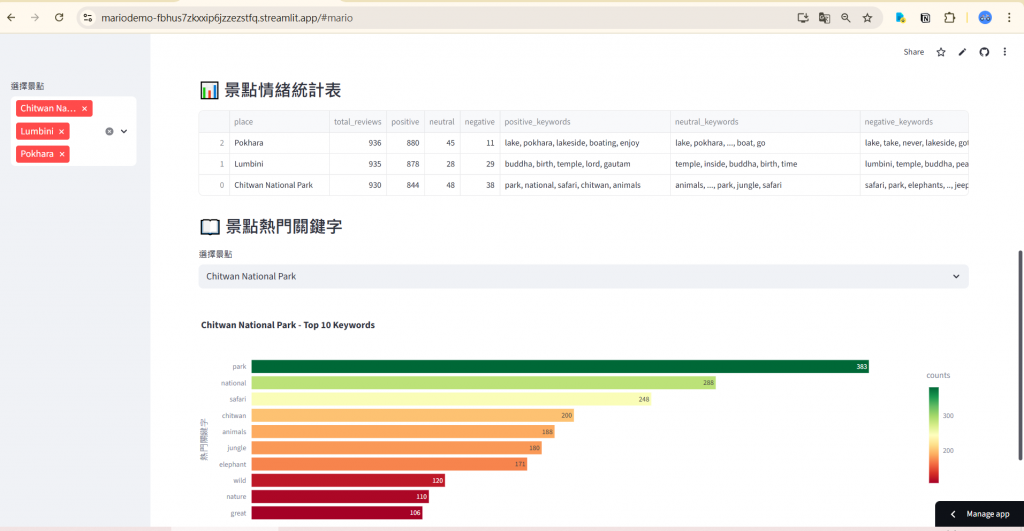This screenshot has width=1024, height=531.
Task: Open browser profile avatar
Action: 985,18
